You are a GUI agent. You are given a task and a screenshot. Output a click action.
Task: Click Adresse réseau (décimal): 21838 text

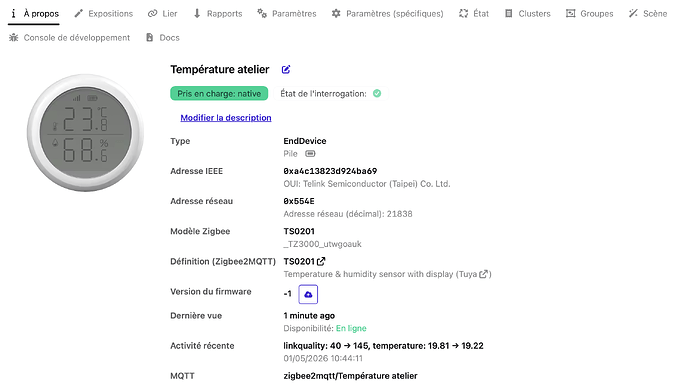(348, 214)
